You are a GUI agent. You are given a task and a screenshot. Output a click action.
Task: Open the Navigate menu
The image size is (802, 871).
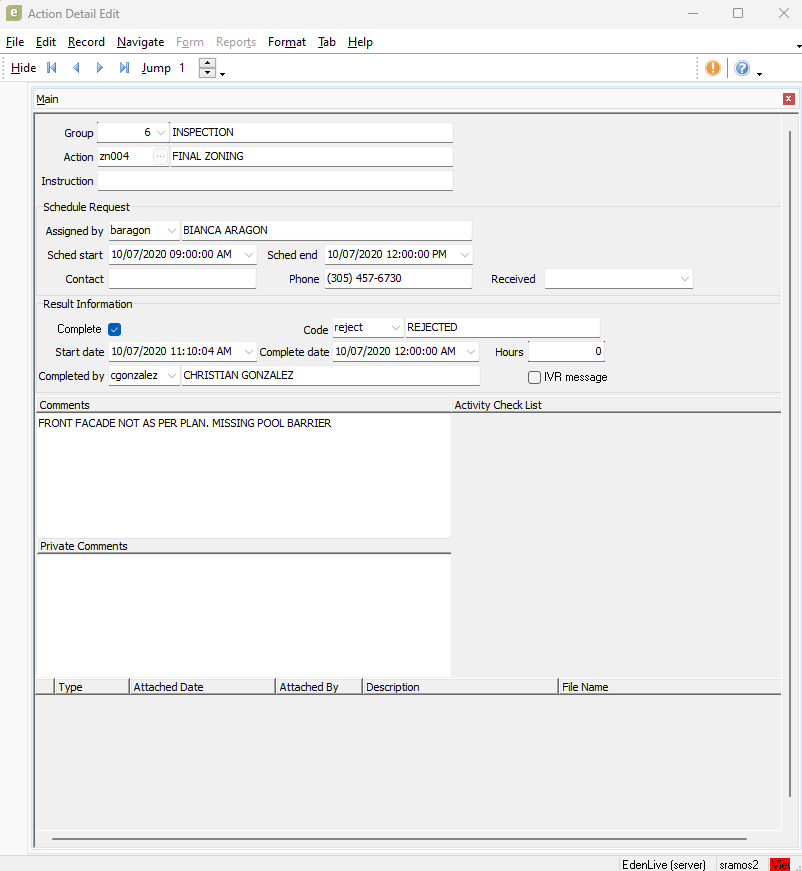[x=140, y=42]
